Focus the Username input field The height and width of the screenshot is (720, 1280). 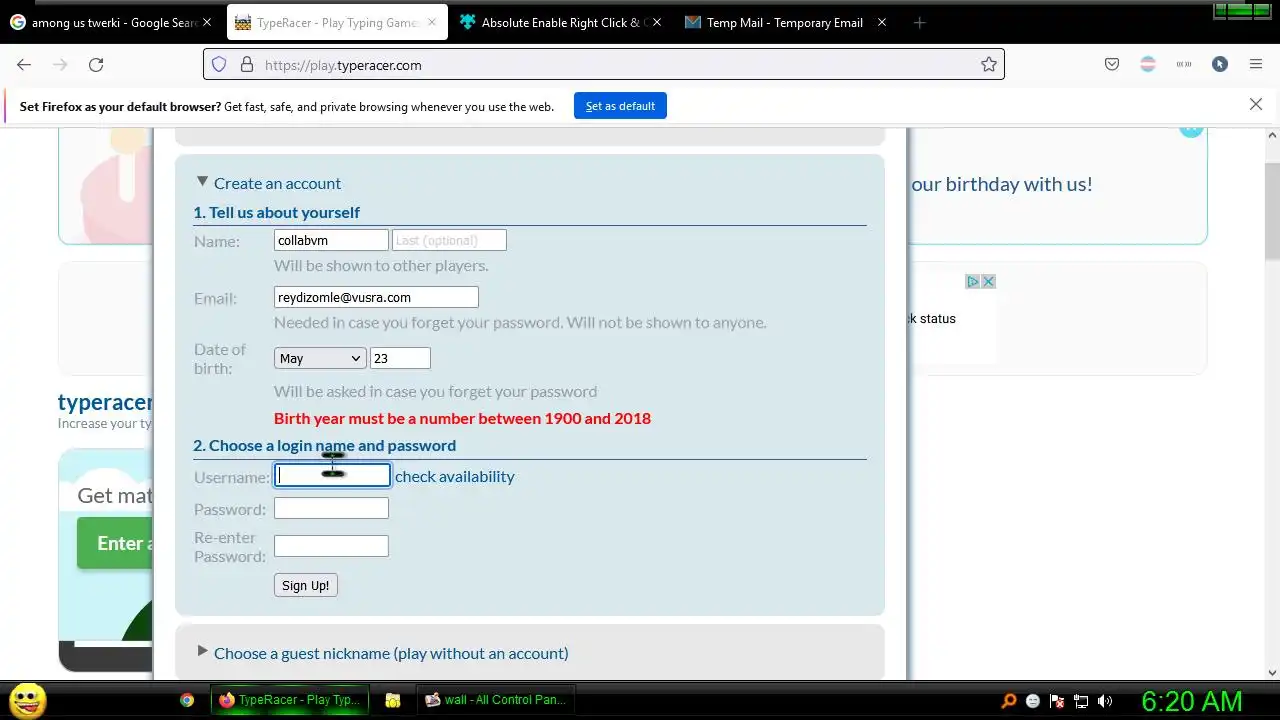332,476
